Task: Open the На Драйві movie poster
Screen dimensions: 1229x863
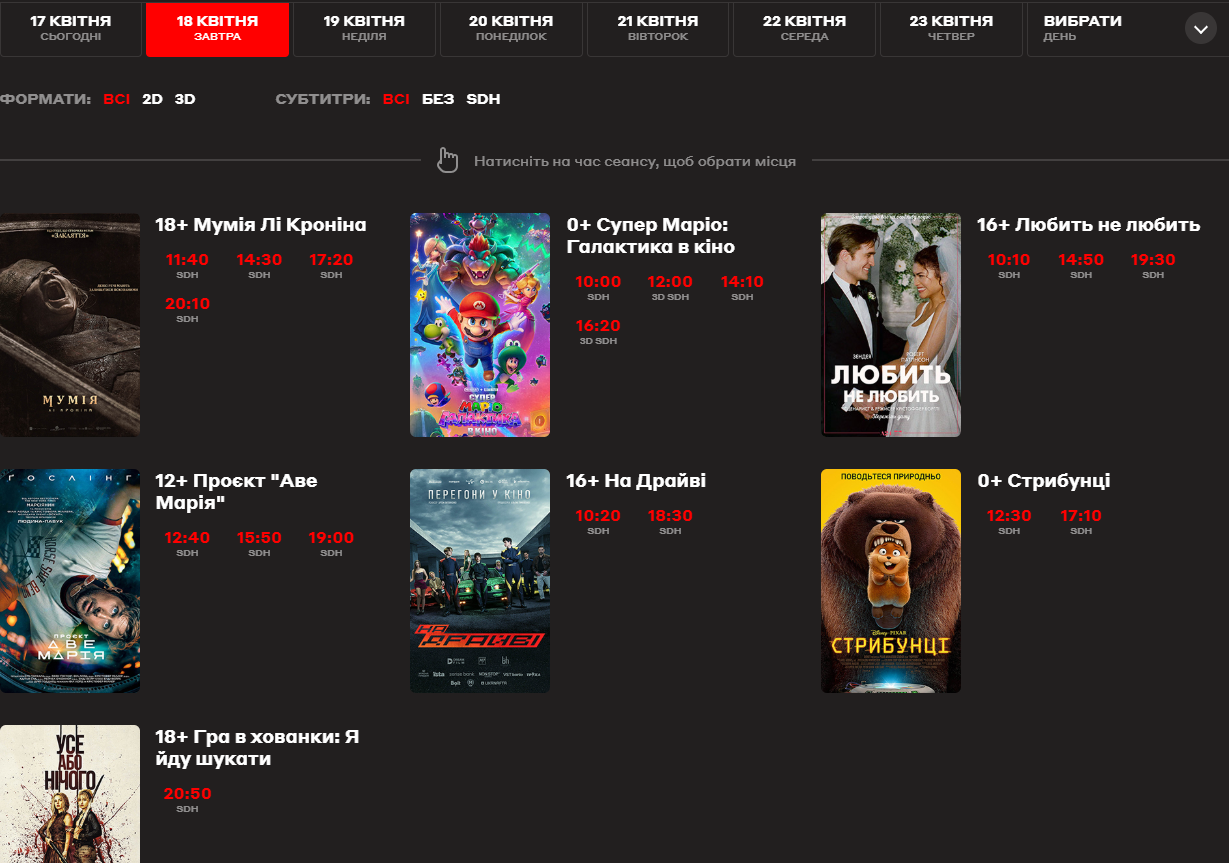Action: 480,581
